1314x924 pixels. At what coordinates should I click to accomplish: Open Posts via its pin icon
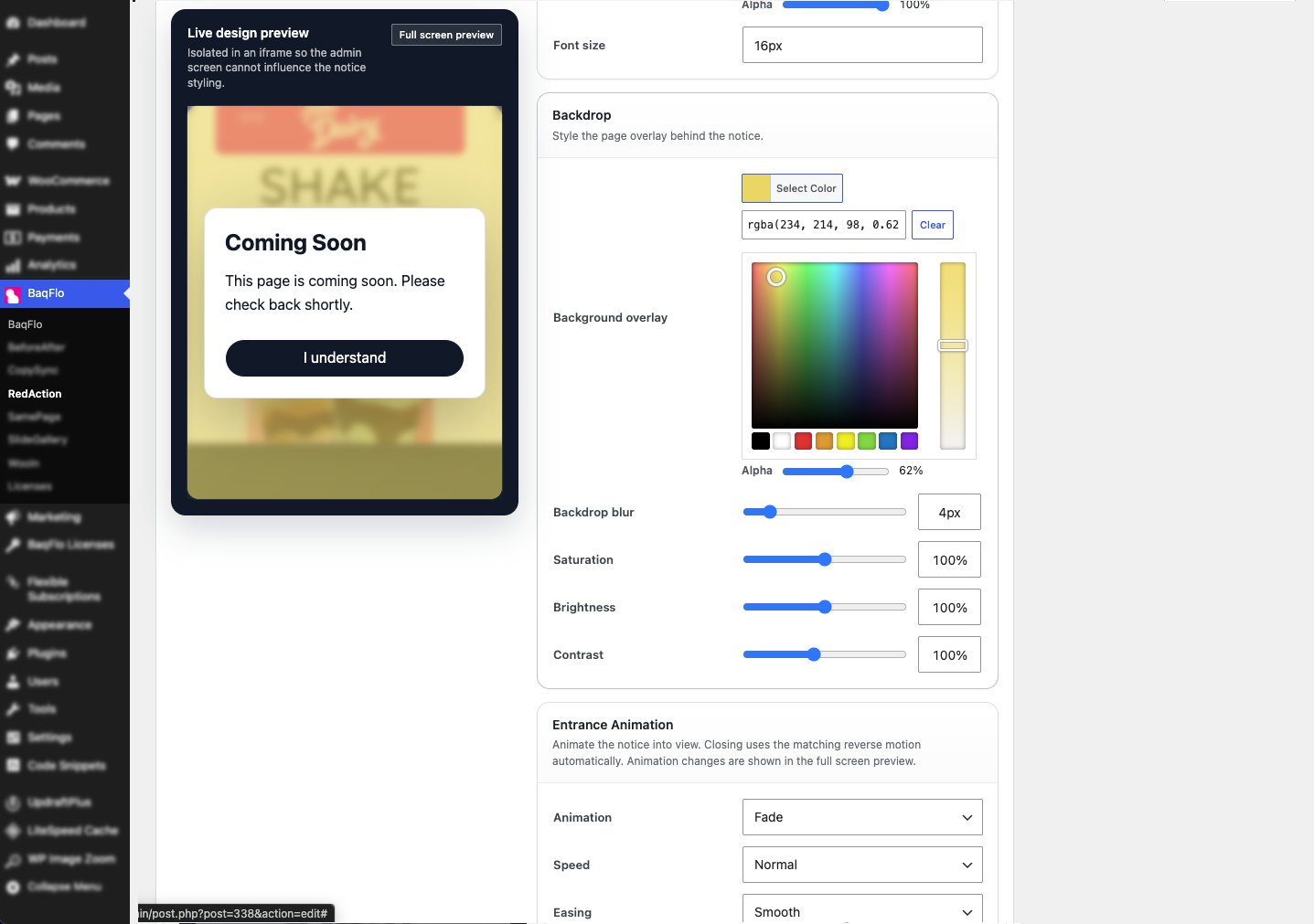coord(13,59)
